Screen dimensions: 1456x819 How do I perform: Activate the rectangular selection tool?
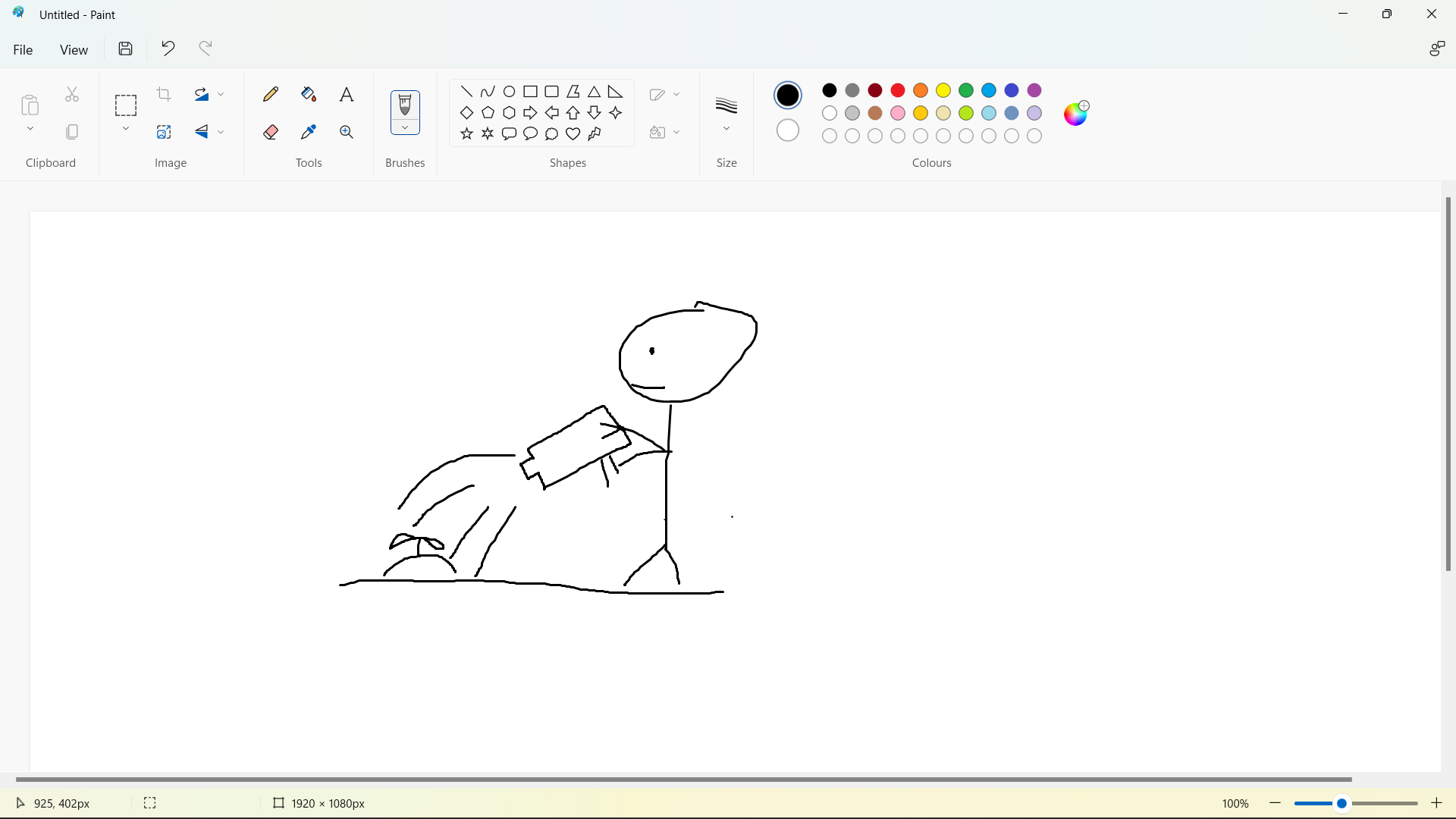click(126, 105)
